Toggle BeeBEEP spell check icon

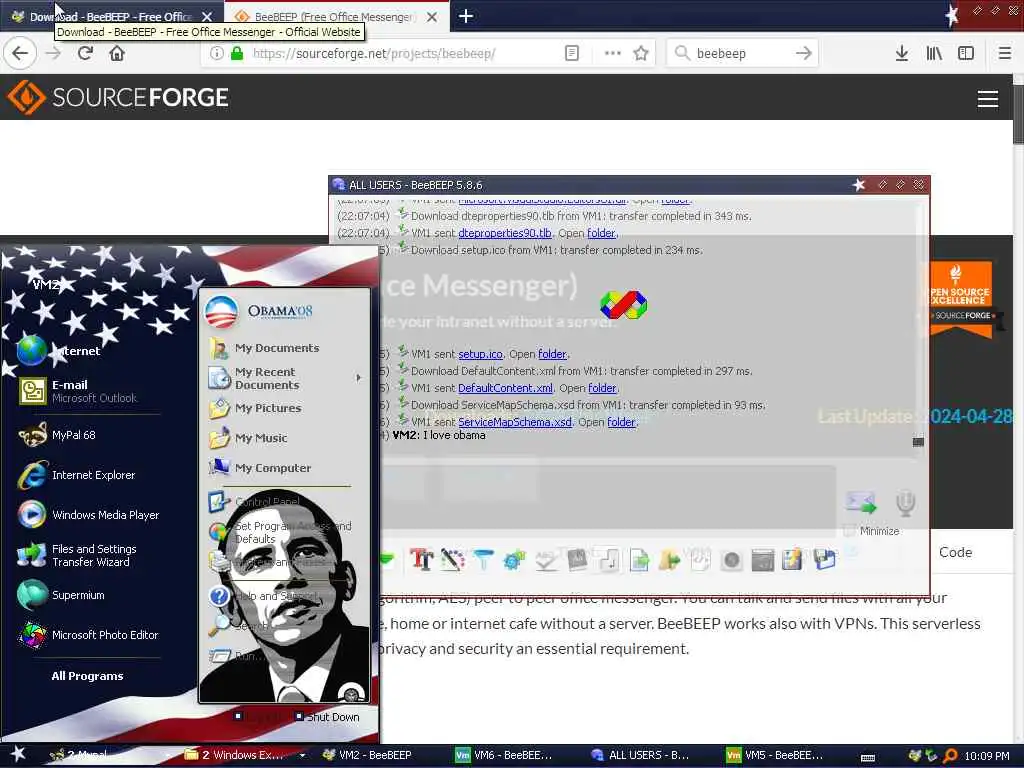coord(545,560)
